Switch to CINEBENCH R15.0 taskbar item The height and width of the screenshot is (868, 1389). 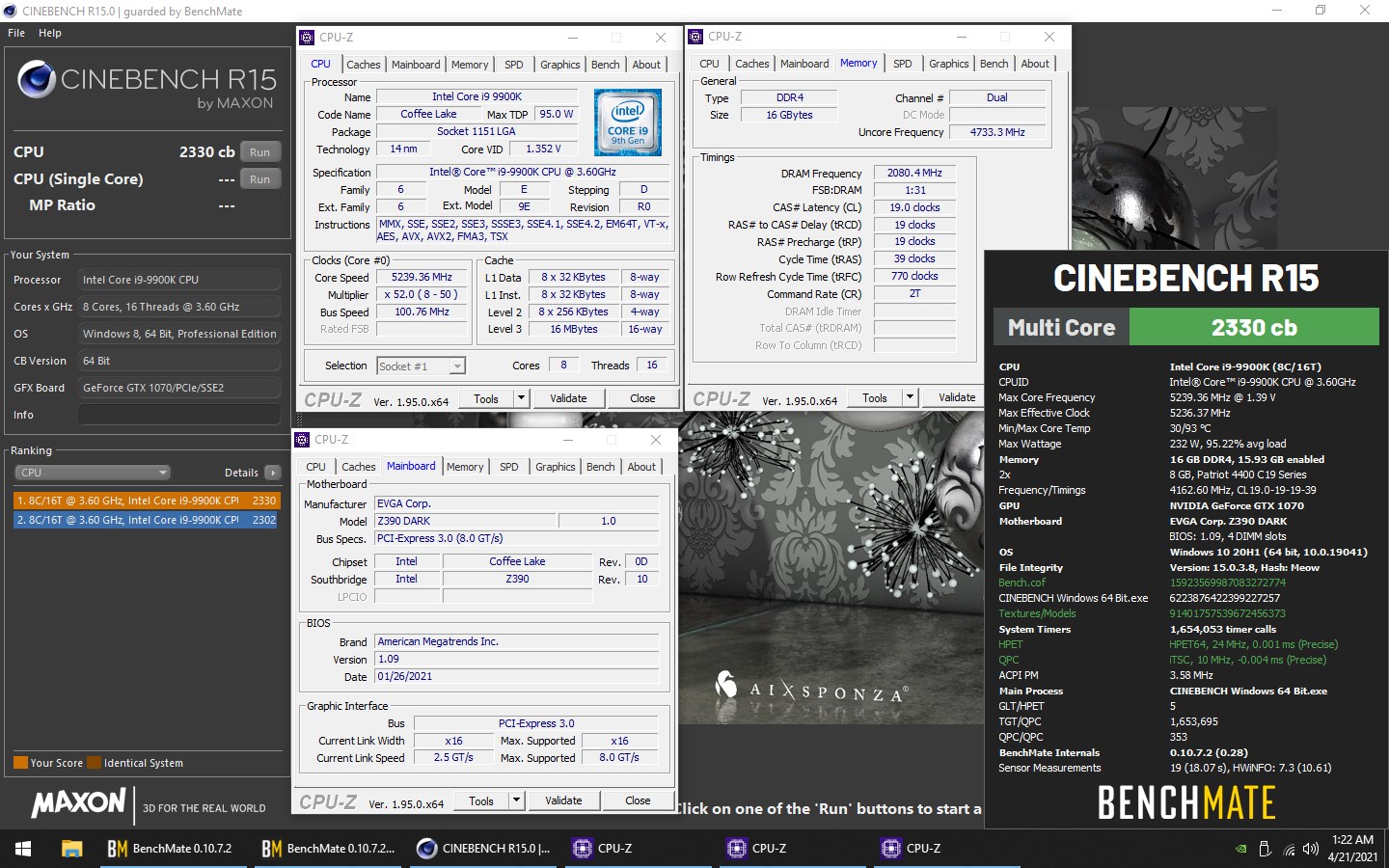(x=482, y=849)
